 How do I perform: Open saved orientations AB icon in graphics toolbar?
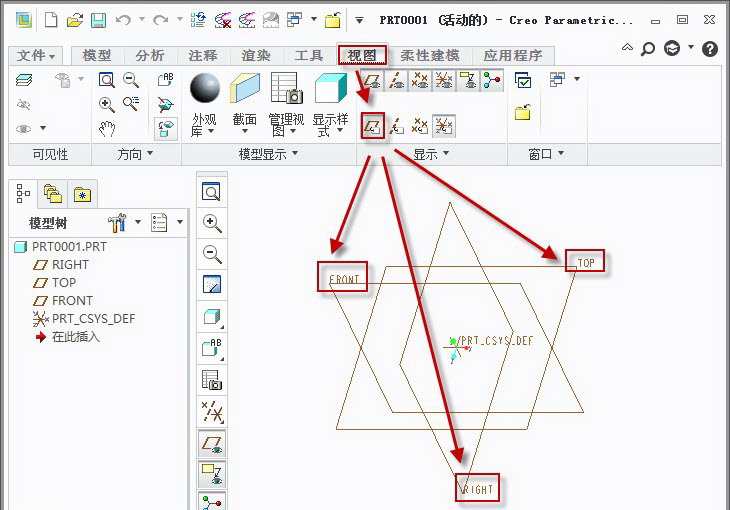pyautogui.click(x=212, y=348)
